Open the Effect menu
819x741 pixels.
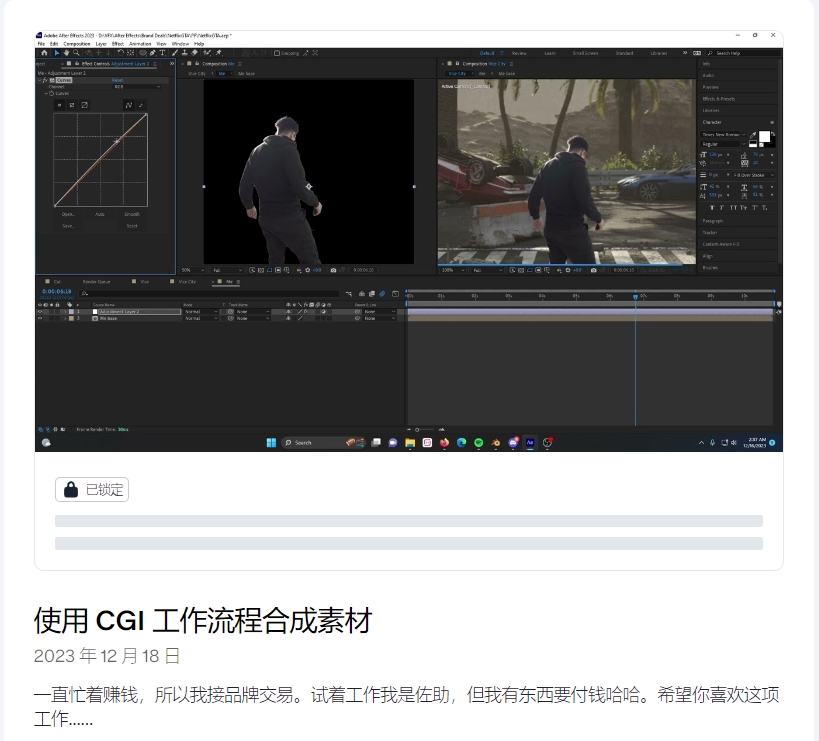118,44
